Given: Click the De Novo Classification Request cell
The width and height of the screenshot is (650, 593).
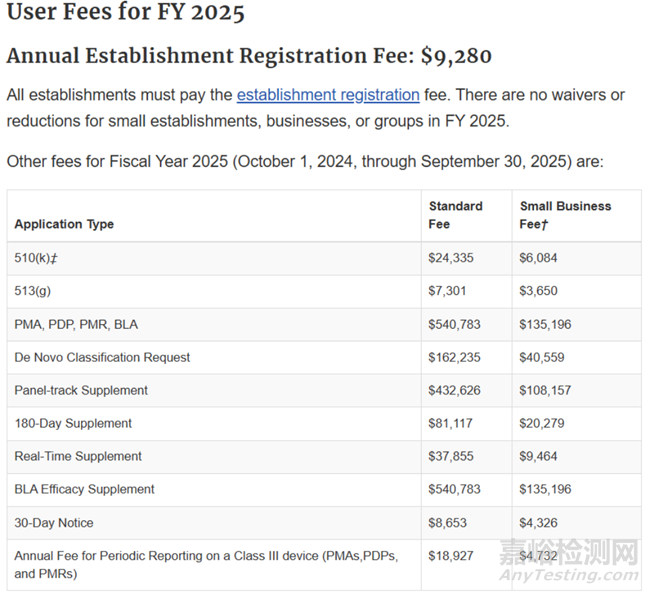Looking at the screenshot, I should [x=102, y=357].
